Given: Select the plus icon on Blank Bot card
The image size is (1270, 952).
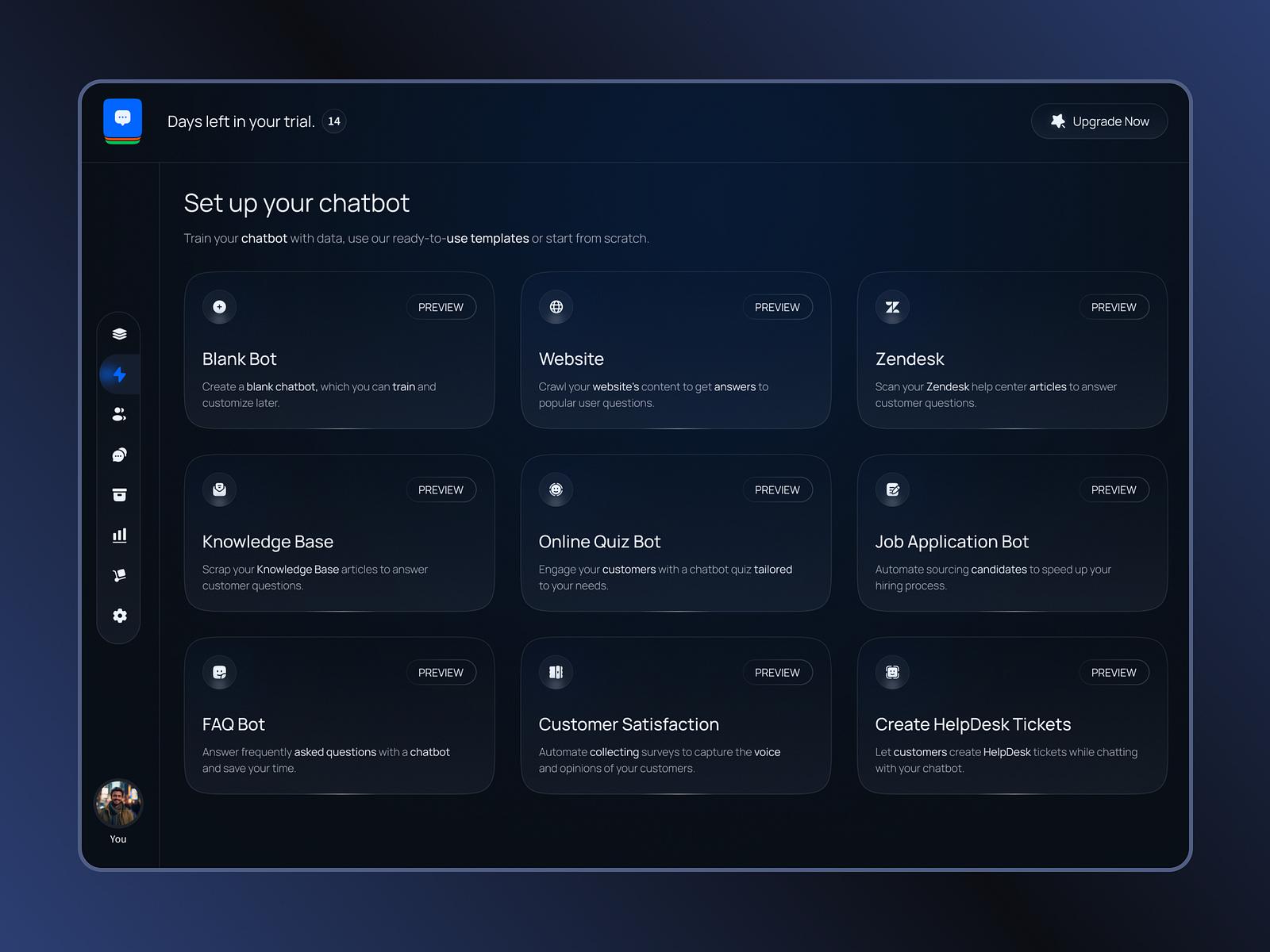Looking at the screenshot, I should 219,307.
